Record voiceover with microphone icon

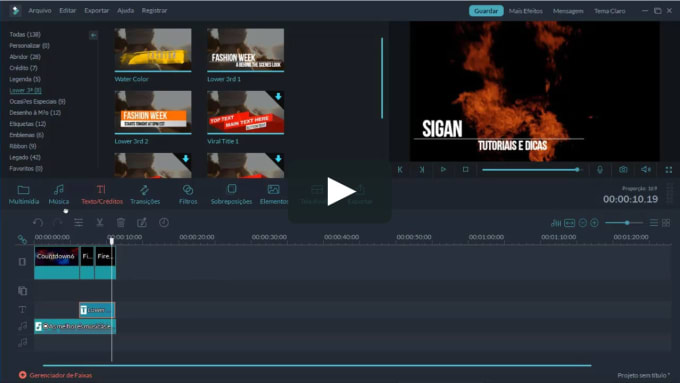[x=600, y=170]
